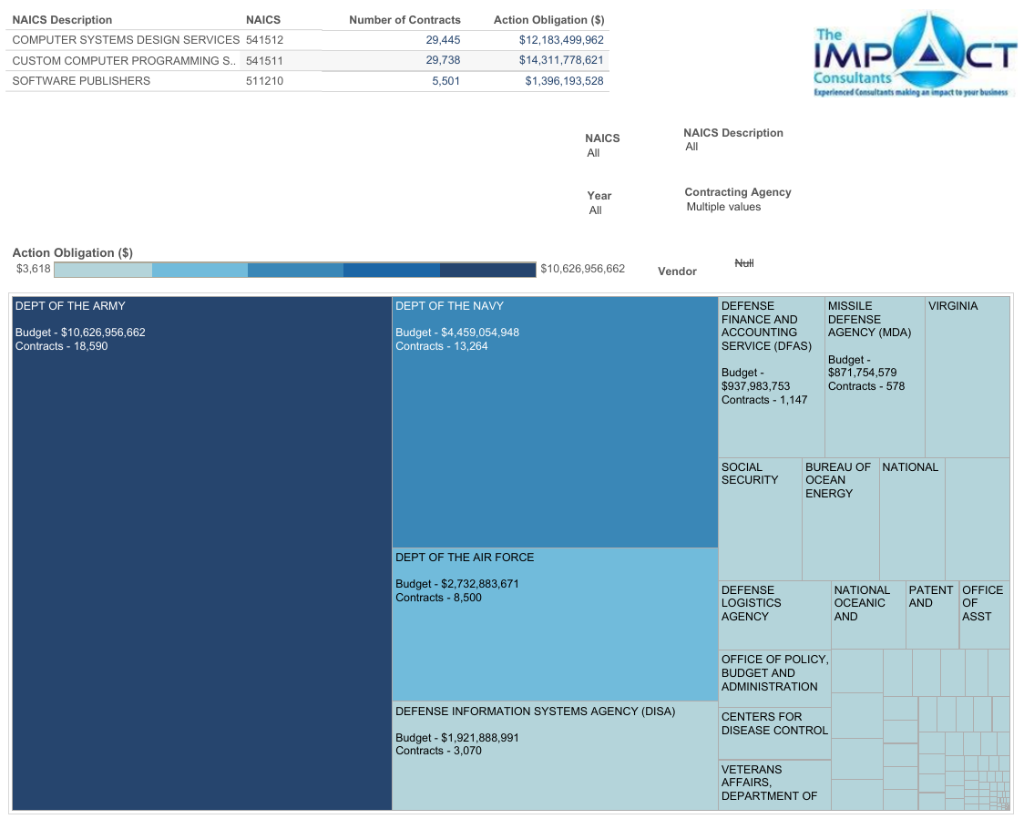Select the Office of Policy, Budget and Administration tile
1024x819 pixels.
click(x=775, y=678)
